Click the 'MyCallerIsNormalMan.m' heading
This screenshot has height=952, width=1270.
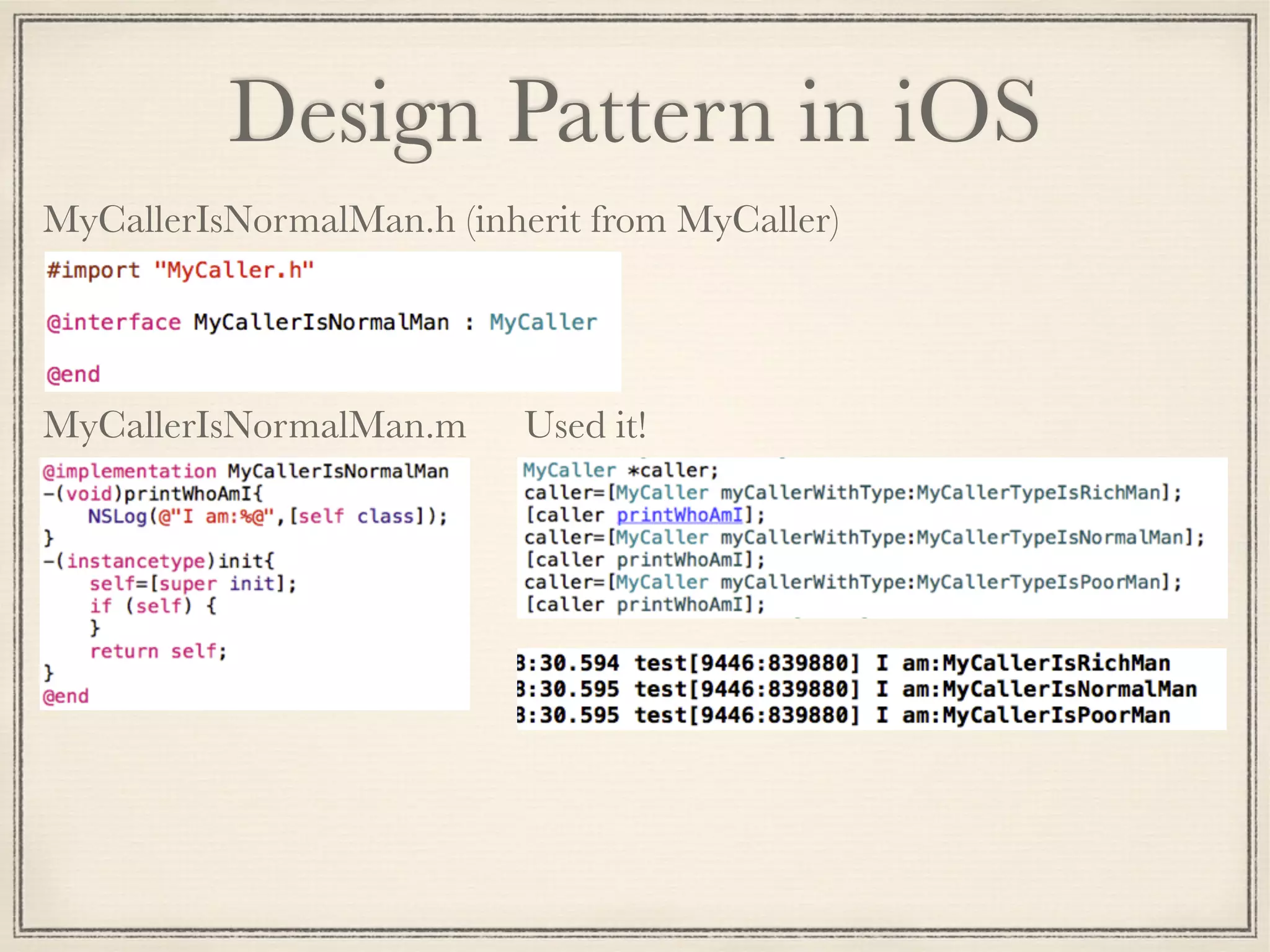[x=254, y=426]
